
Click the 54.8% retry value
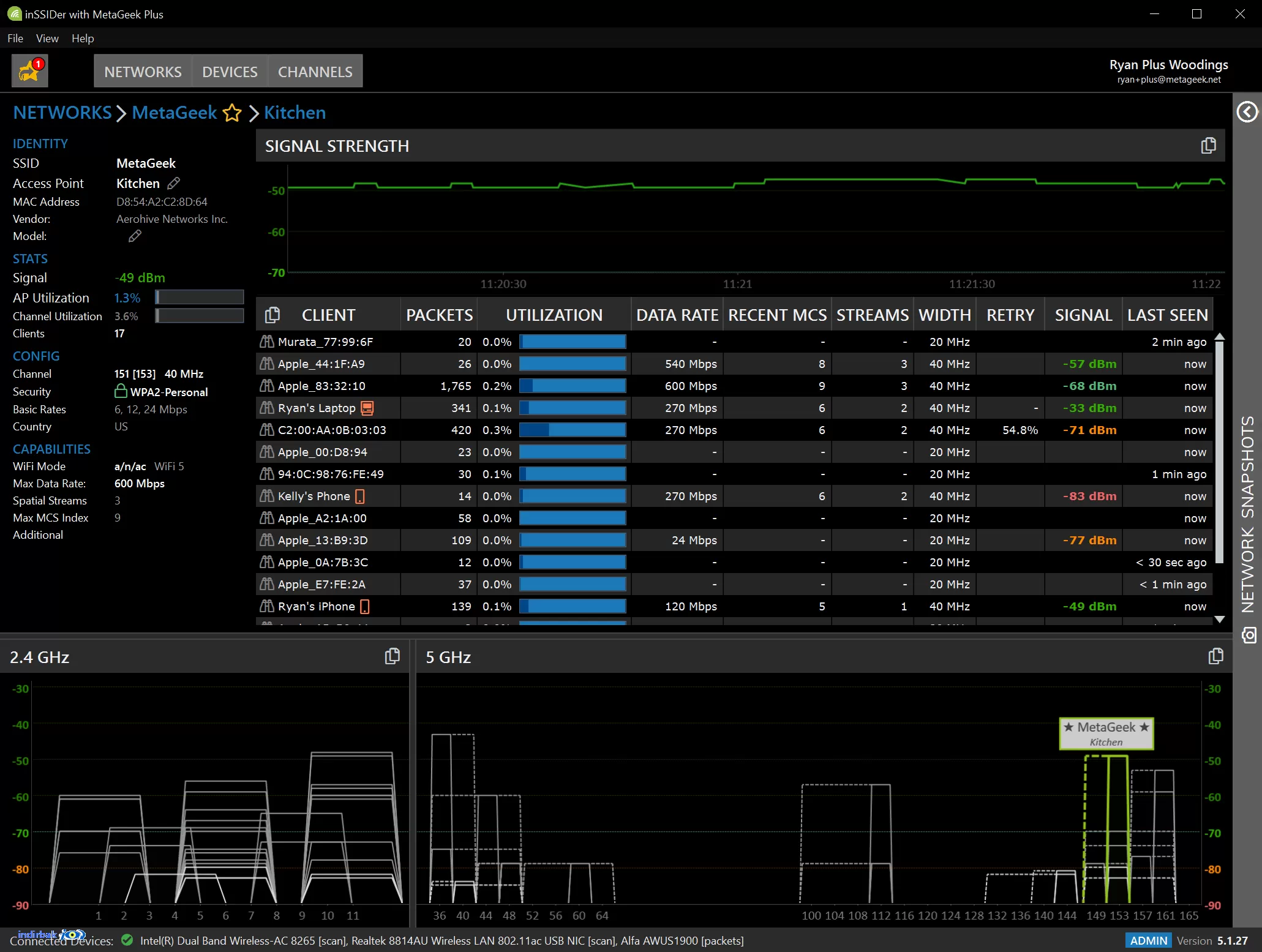(x=1020, y=430)
